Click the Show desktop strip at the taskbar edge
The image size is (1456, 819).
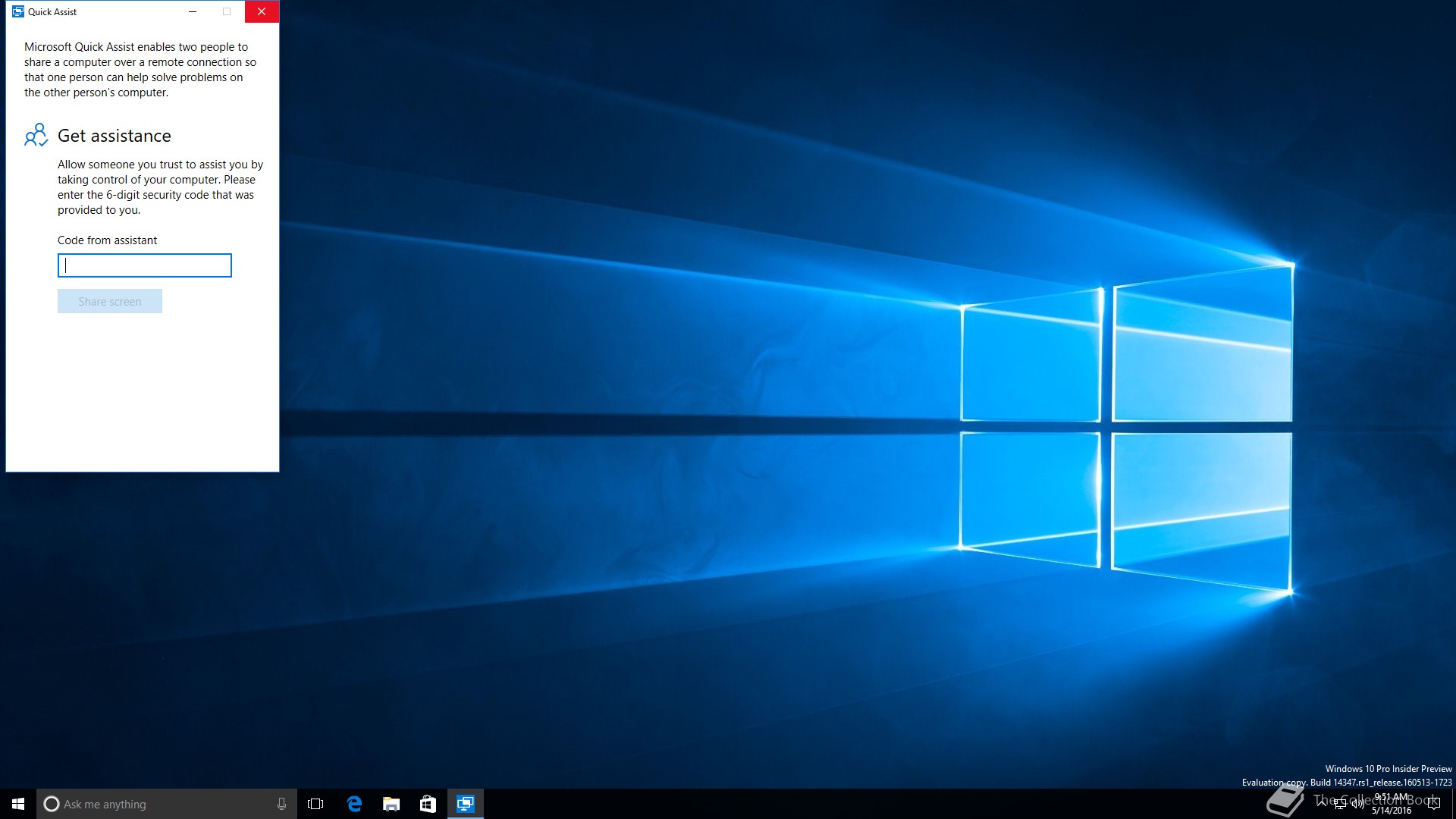coord(1454,804)
